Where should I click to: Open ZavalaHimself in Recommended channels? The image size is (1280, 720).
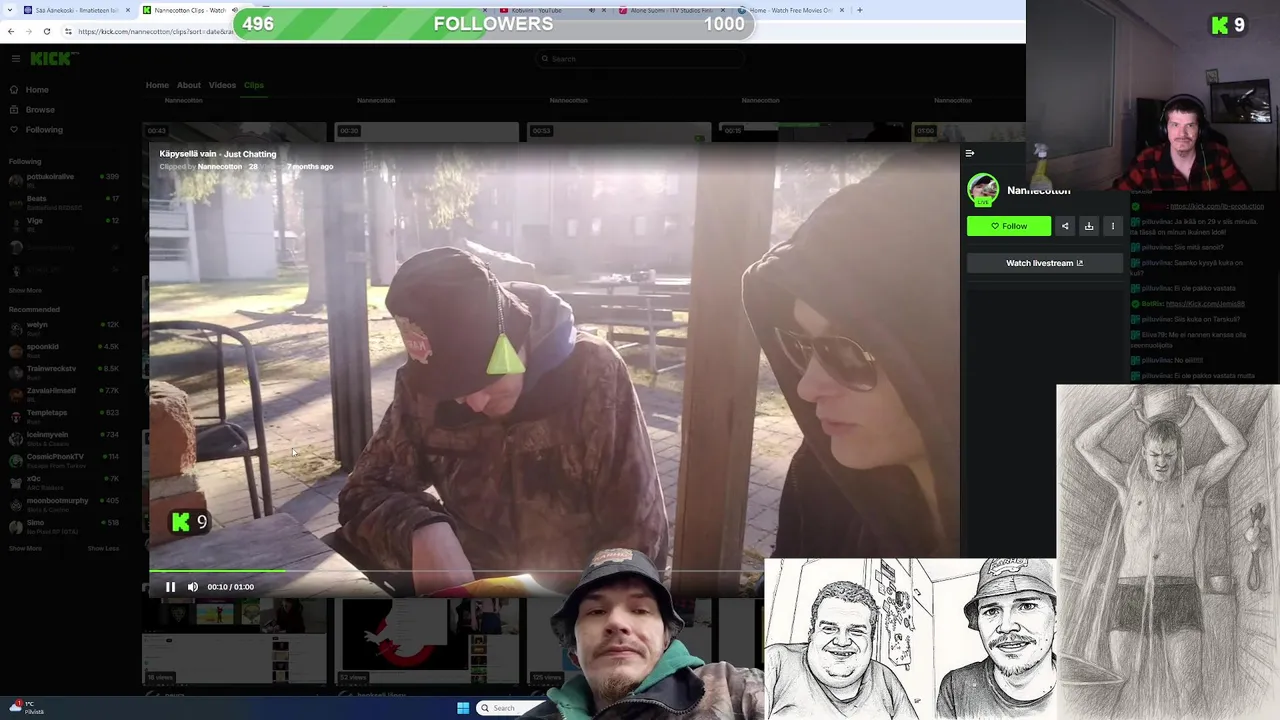[x=63, y=393]
